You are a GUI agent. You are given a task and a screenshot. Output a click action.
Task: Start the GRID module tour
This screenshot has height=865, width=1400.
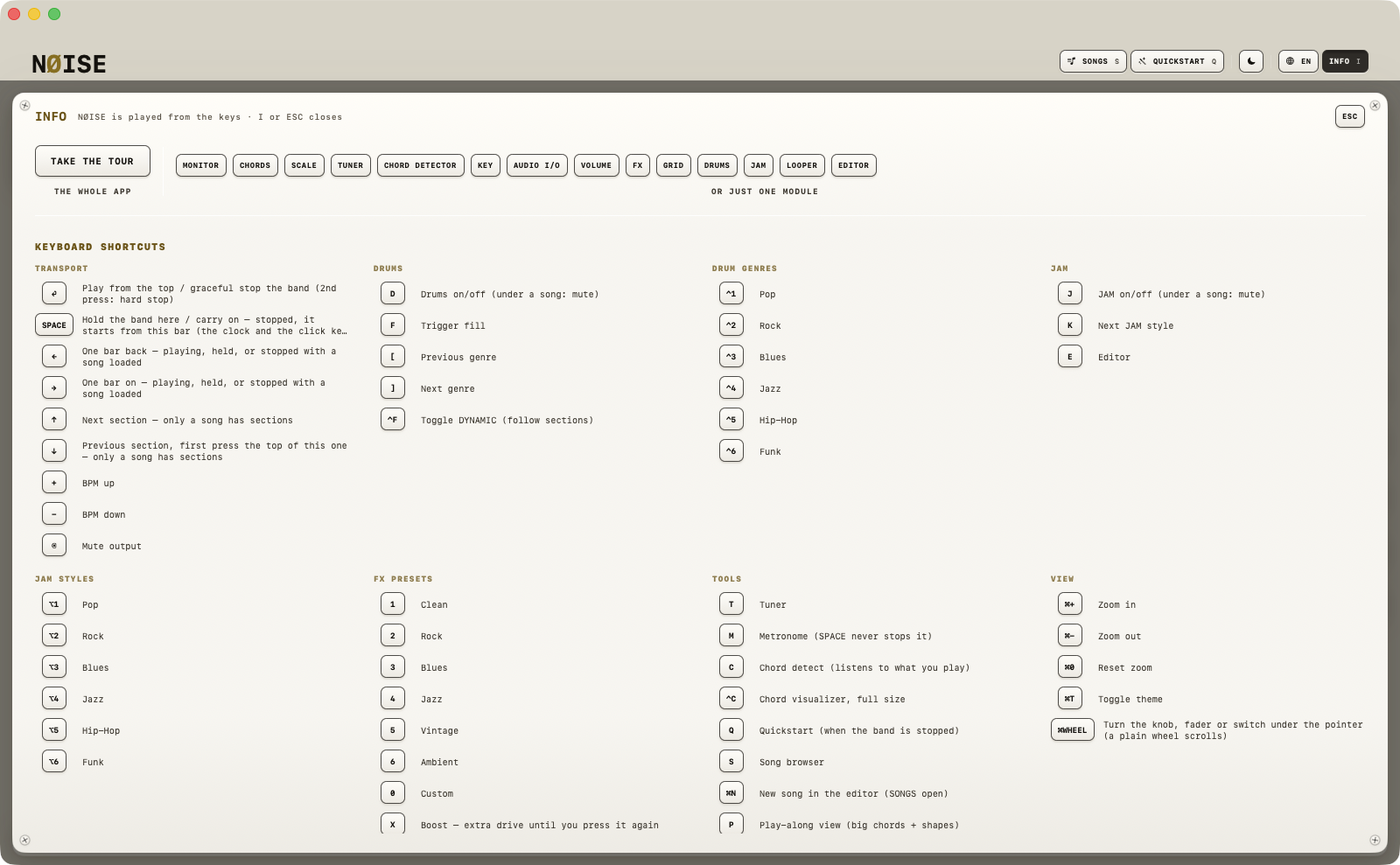(x=674, y=165)
